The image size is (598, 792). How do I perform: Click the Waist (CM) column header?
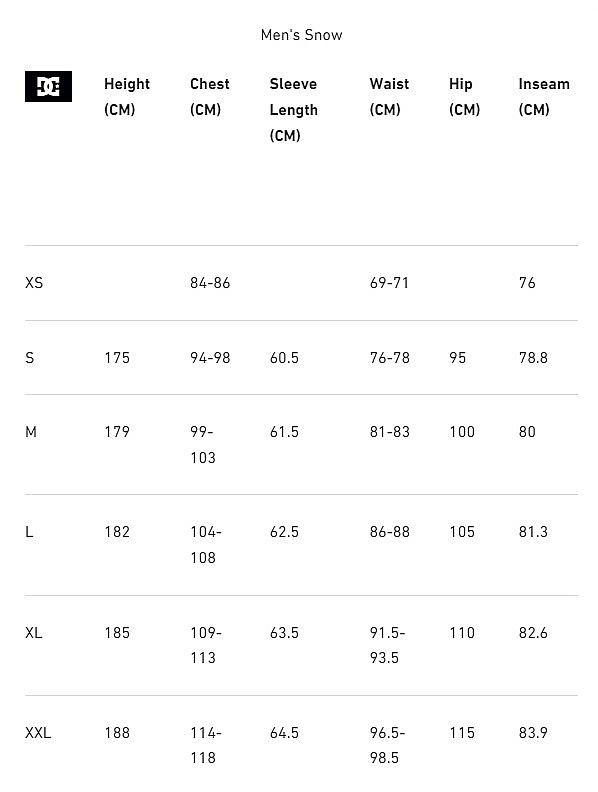pos(389,96)
